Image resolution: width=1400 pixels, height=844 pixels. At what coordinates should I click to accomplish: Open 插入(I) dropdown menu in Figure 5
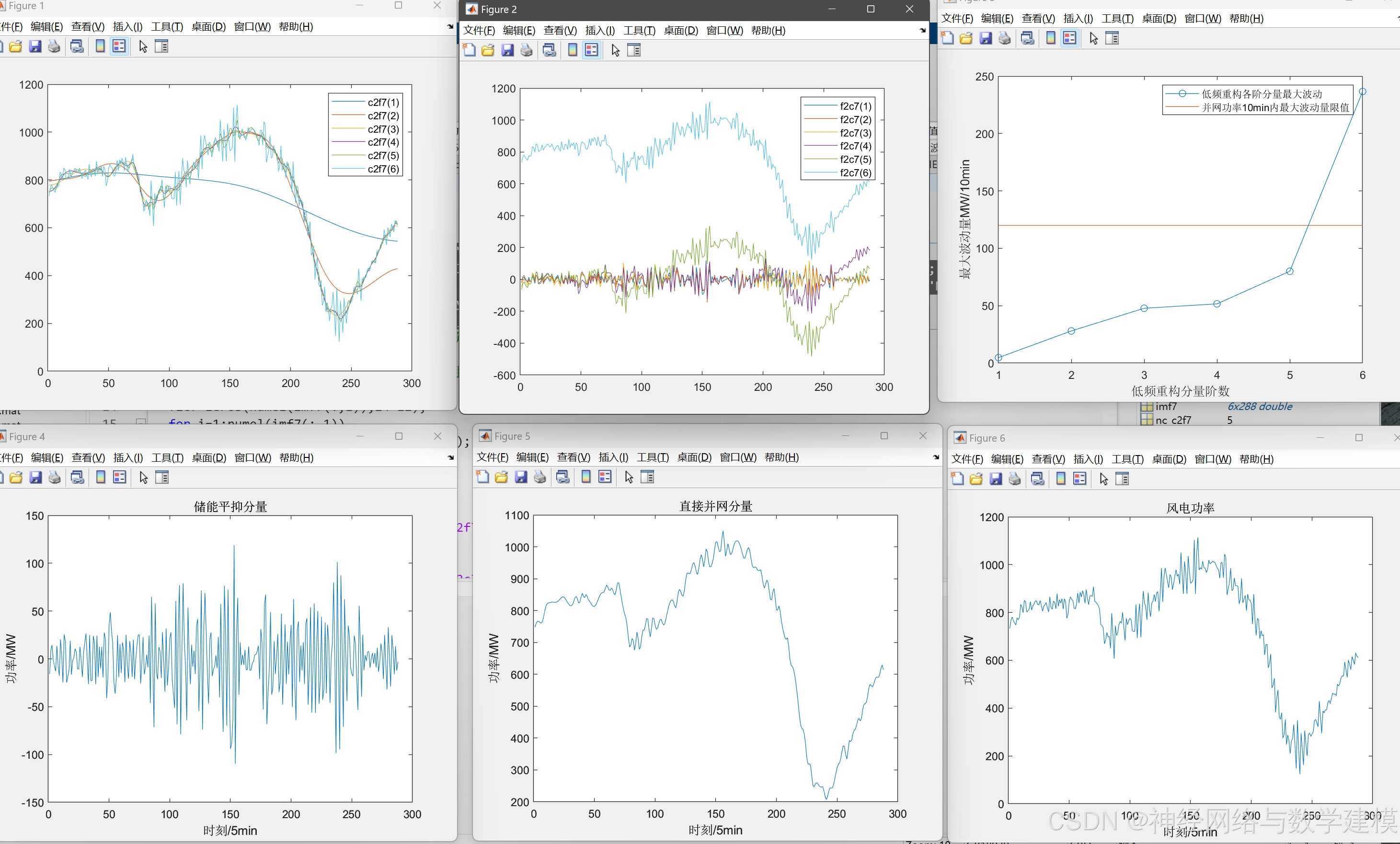(x=613, y=457)
